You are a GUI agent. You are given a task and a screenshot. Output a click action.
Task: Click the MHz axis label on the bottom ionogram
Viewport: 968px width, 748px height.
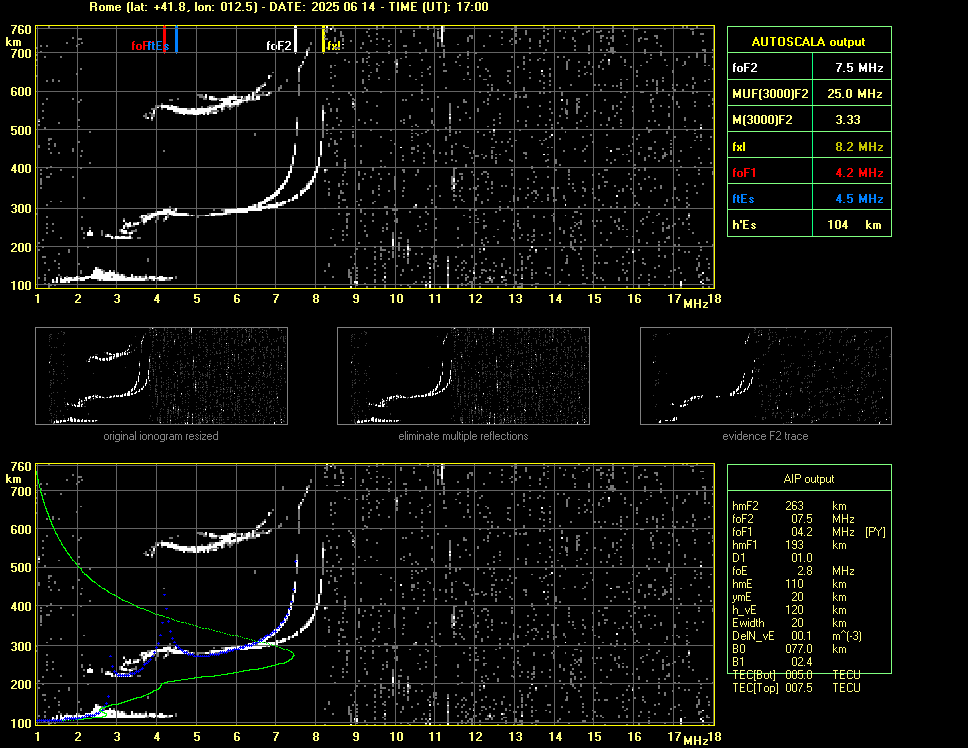tap(696, 740)
